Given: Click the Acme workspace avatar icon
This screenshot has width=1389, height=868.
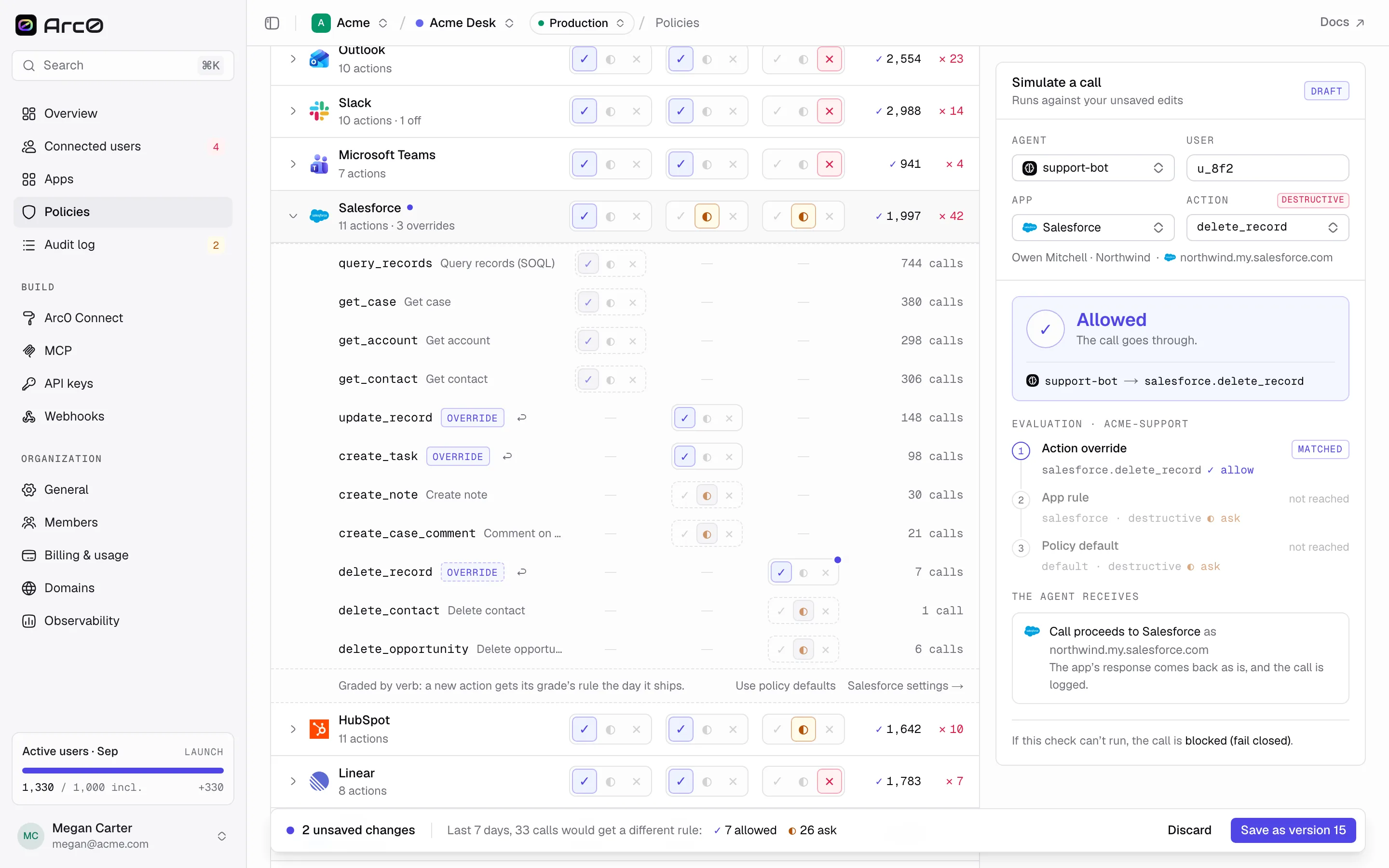Looking at the screenshot, I should (321, 23).
